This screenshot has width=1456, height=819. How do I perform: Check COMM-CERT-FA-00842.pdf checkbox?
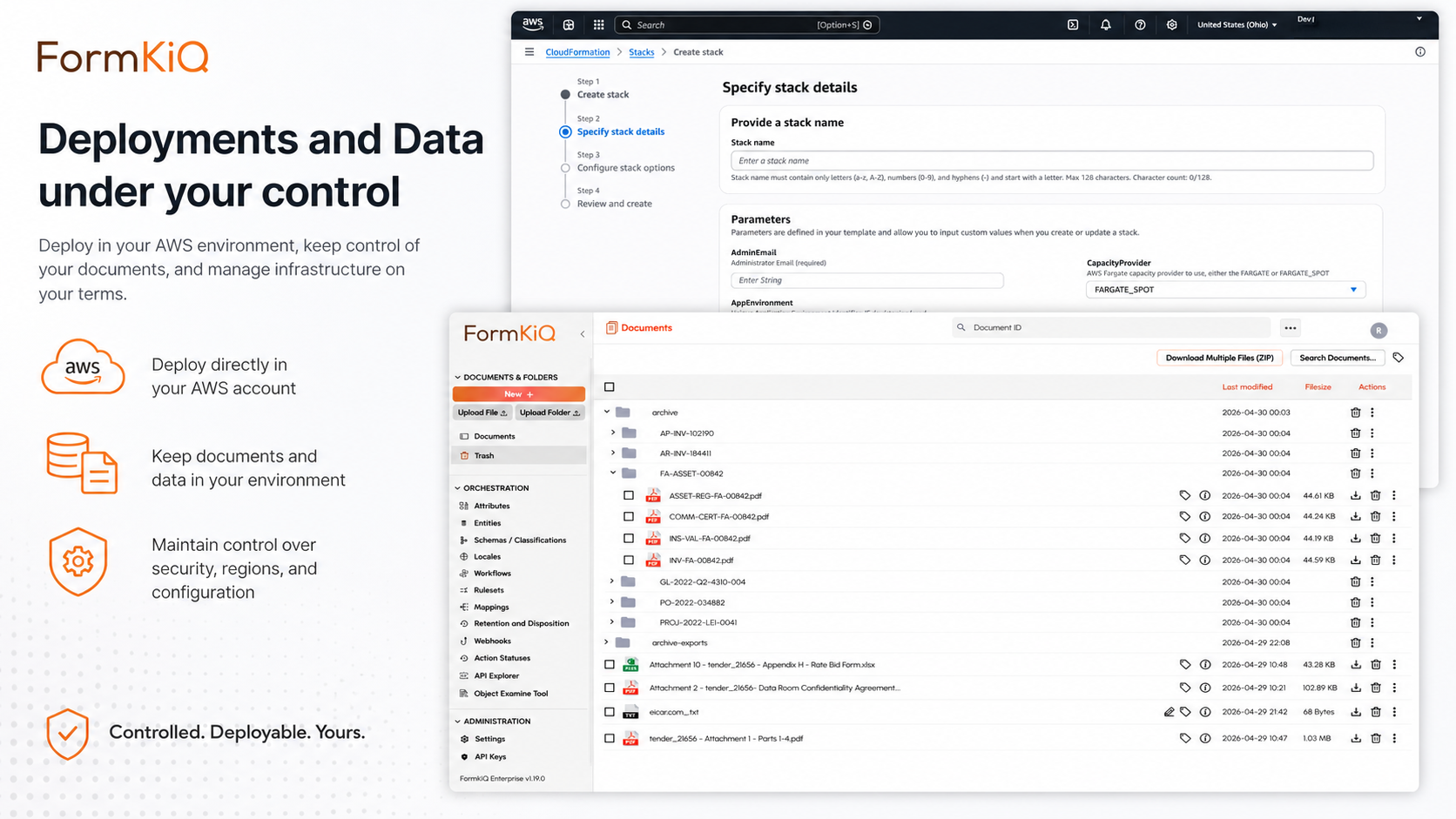pyautogui.click(x=629, y=516)
